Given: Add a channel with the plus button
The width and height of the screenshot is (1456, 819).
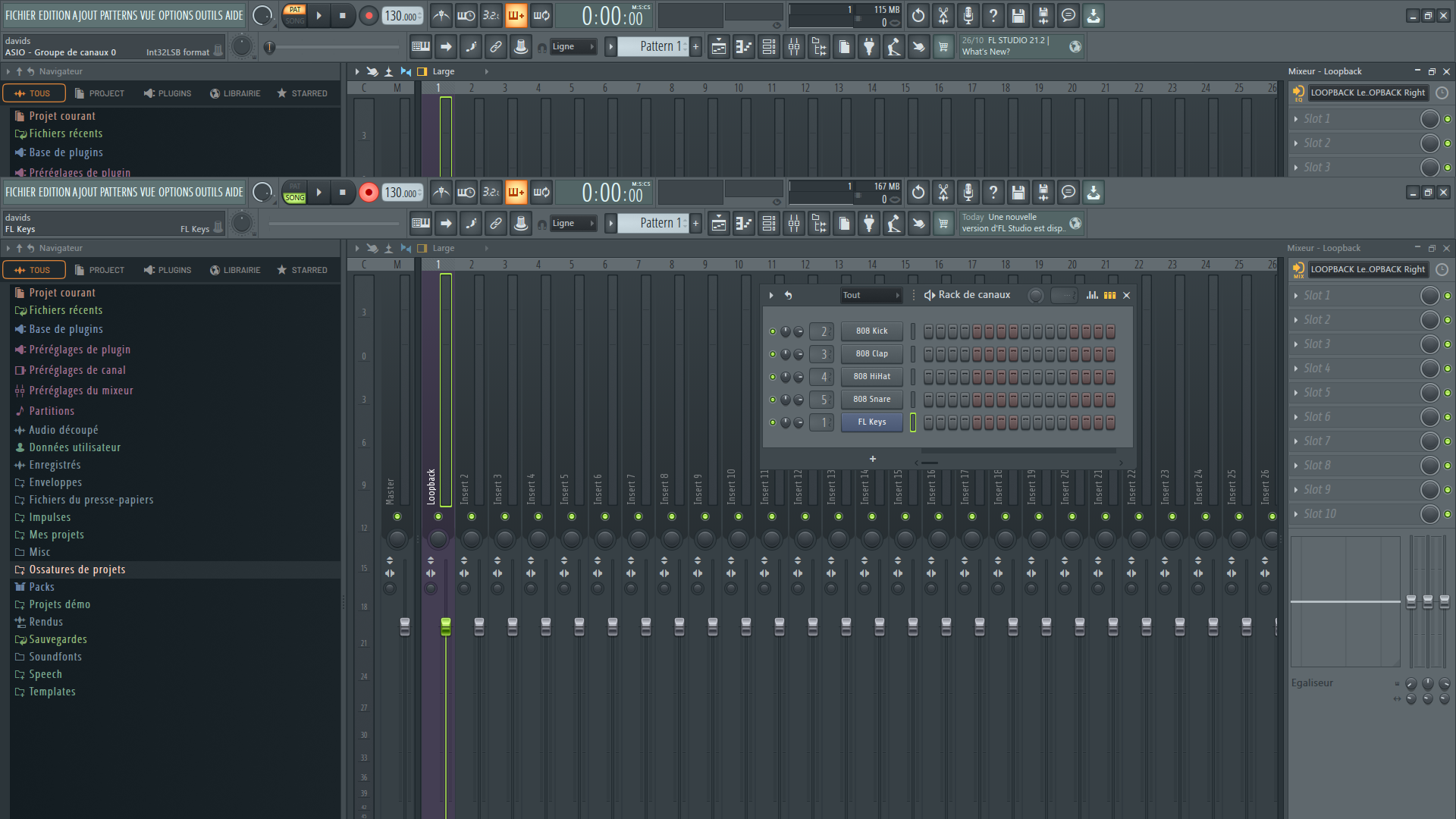Looking at the screenshot, I should (872, 459).
